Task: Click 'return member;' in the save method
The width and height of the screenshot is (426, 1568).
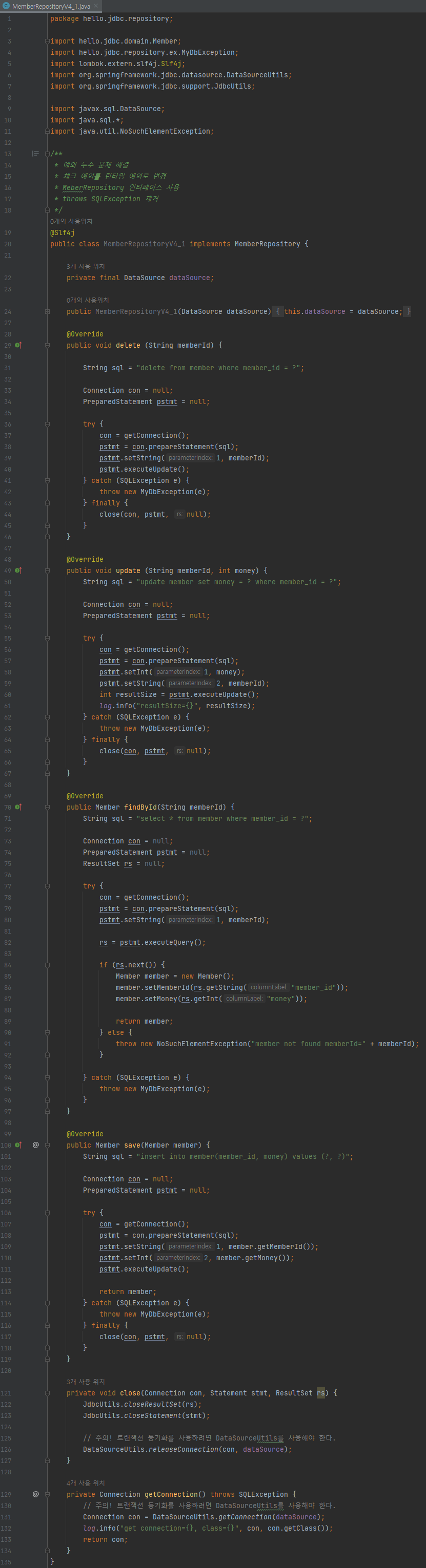Action: pyautogui.click(x=128, y=1291)
